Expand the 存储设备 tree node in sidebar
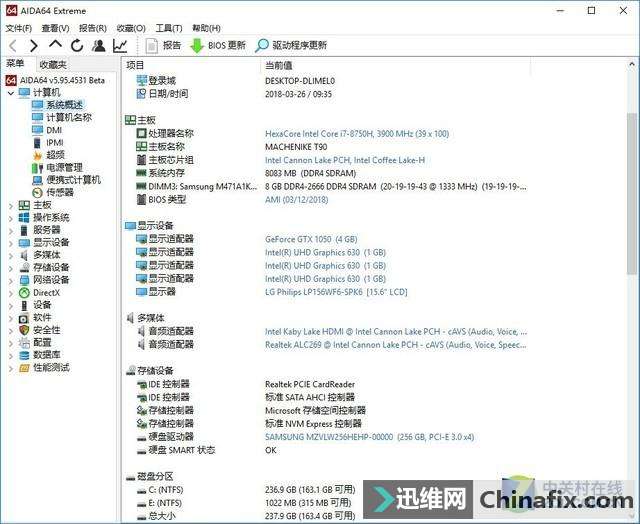The image size is (640, 524). coord(11,269)
